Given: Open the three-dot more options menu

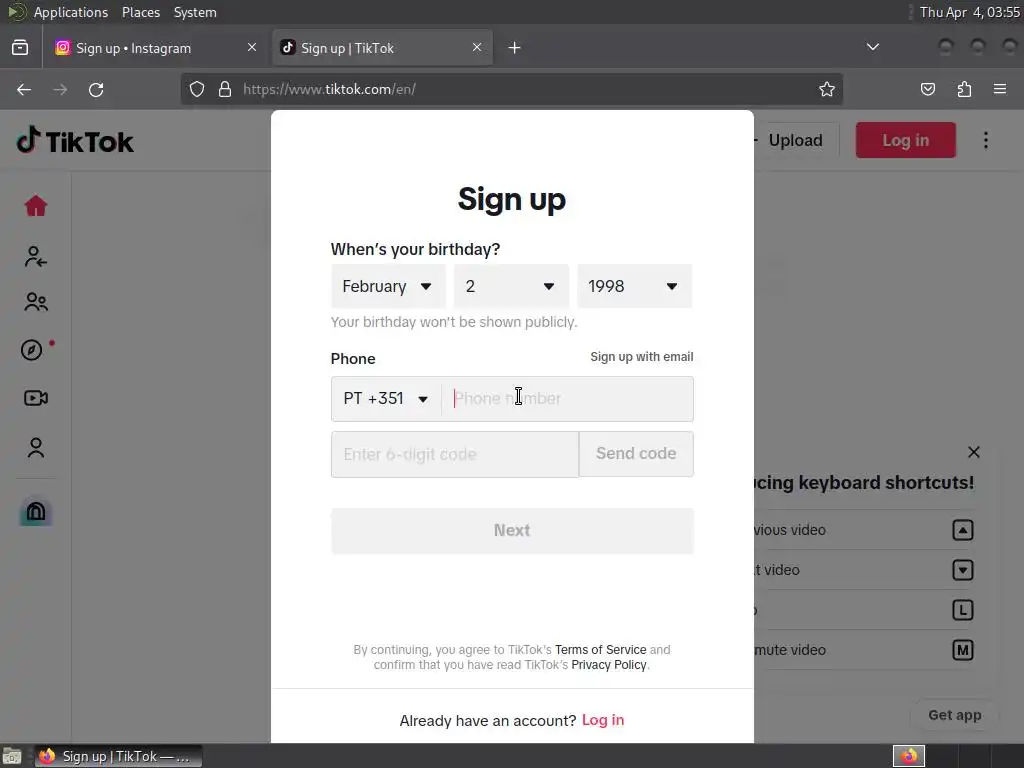Looking at the screenshot, I should 985,140.
